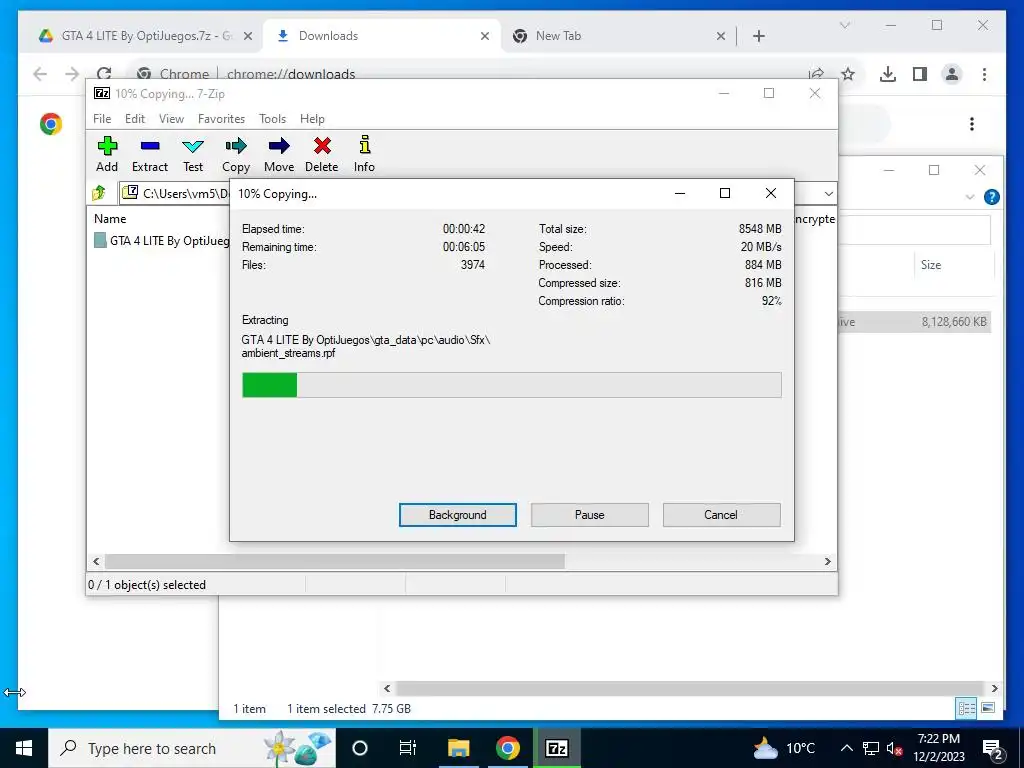Pause the extraction
Viewport: 1024px width, 768px height.
[x=590, y=515]
